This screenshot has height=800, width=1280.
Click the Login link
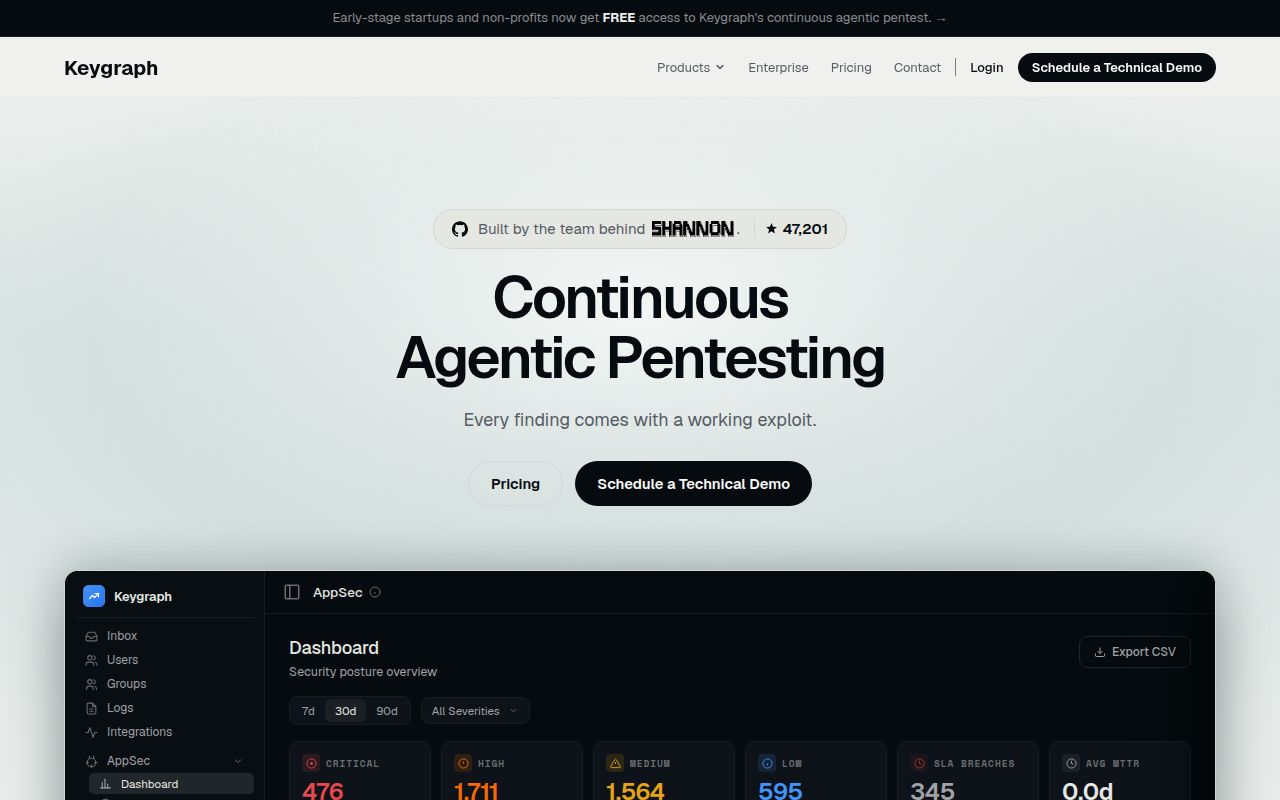tap(986, 68)
